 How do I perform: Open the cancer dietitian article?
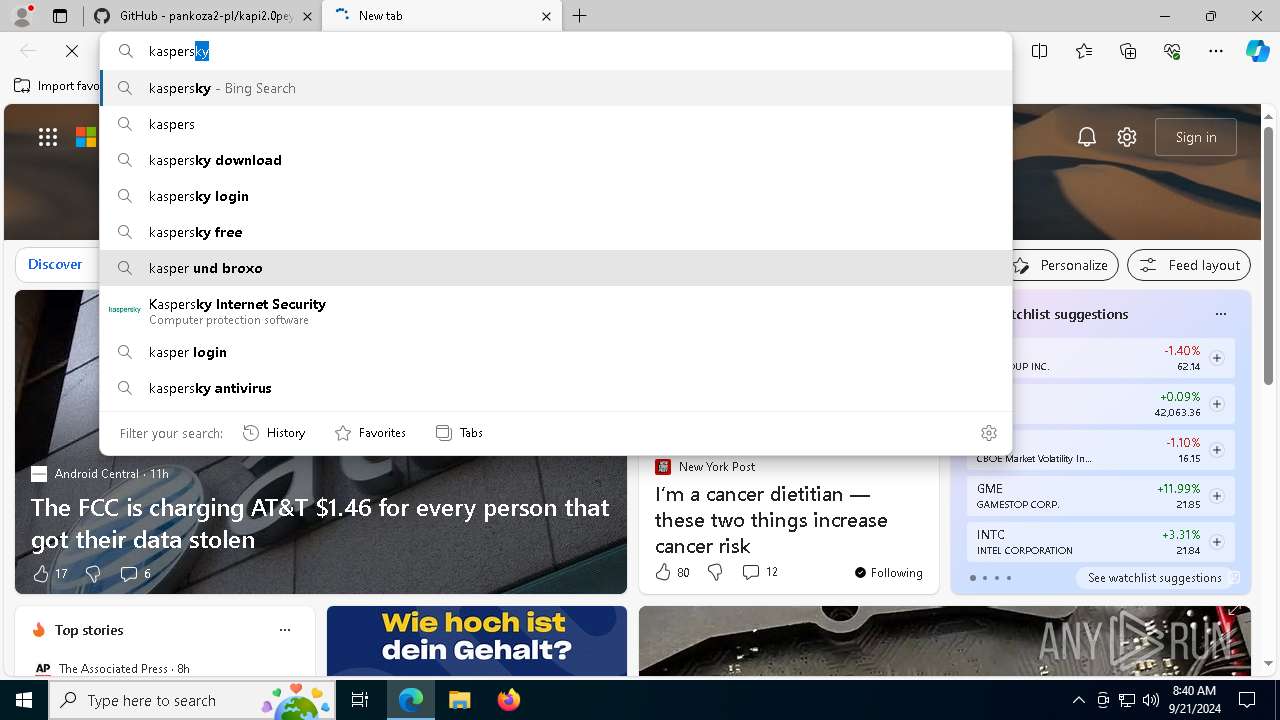pos(771,520)
